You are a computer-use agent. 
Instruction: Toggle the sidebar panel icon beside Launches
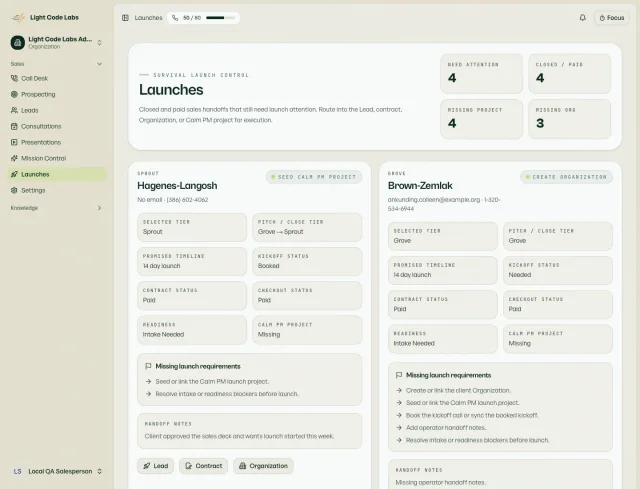[125, 18]
